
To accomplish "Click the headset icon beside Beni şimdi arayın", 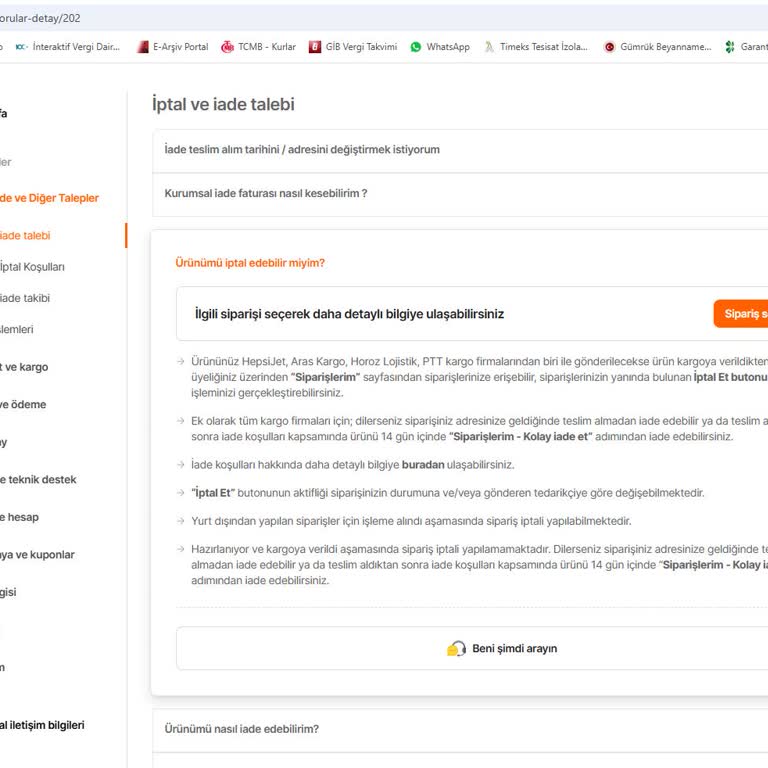I will (456, 648).
